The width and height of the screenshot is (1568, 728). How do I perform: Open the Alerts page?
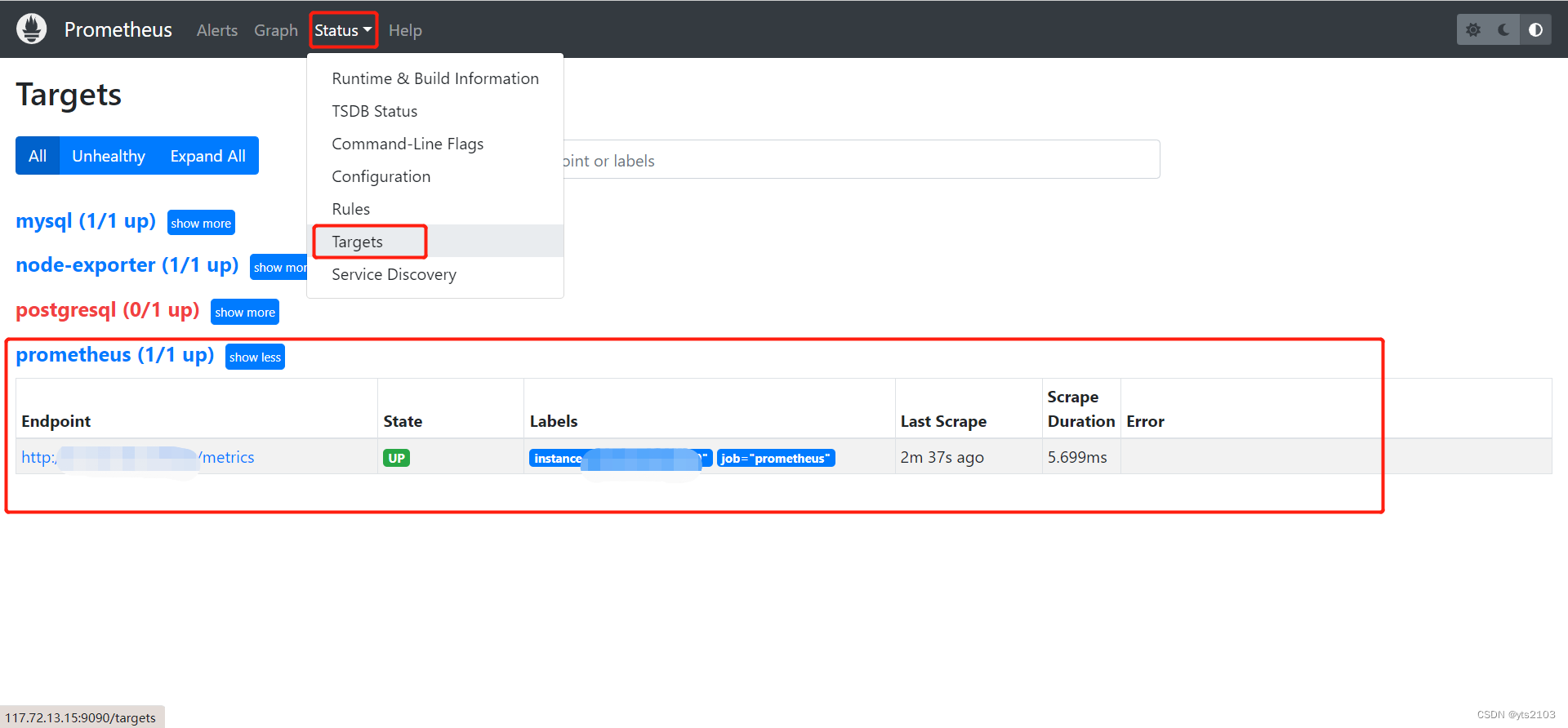tap(217, 30)
